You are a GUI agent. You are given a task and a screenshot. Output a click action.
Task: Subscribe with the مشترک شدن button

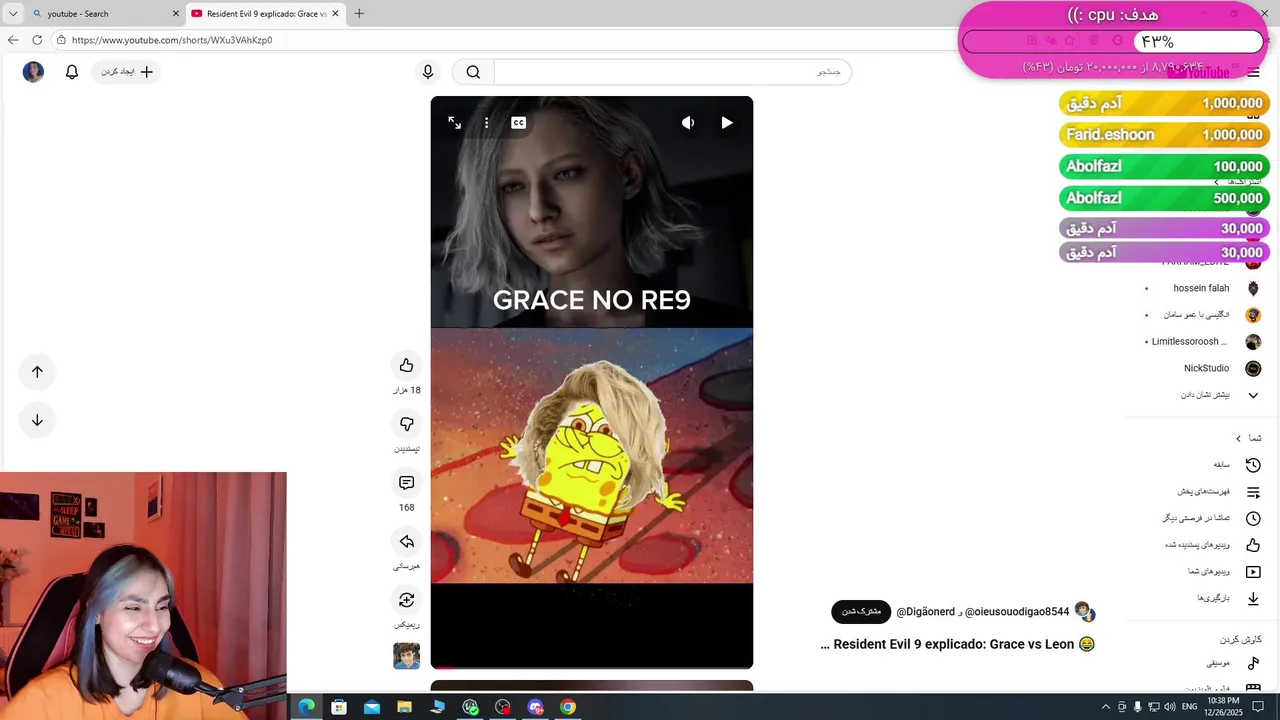(861, 611)
